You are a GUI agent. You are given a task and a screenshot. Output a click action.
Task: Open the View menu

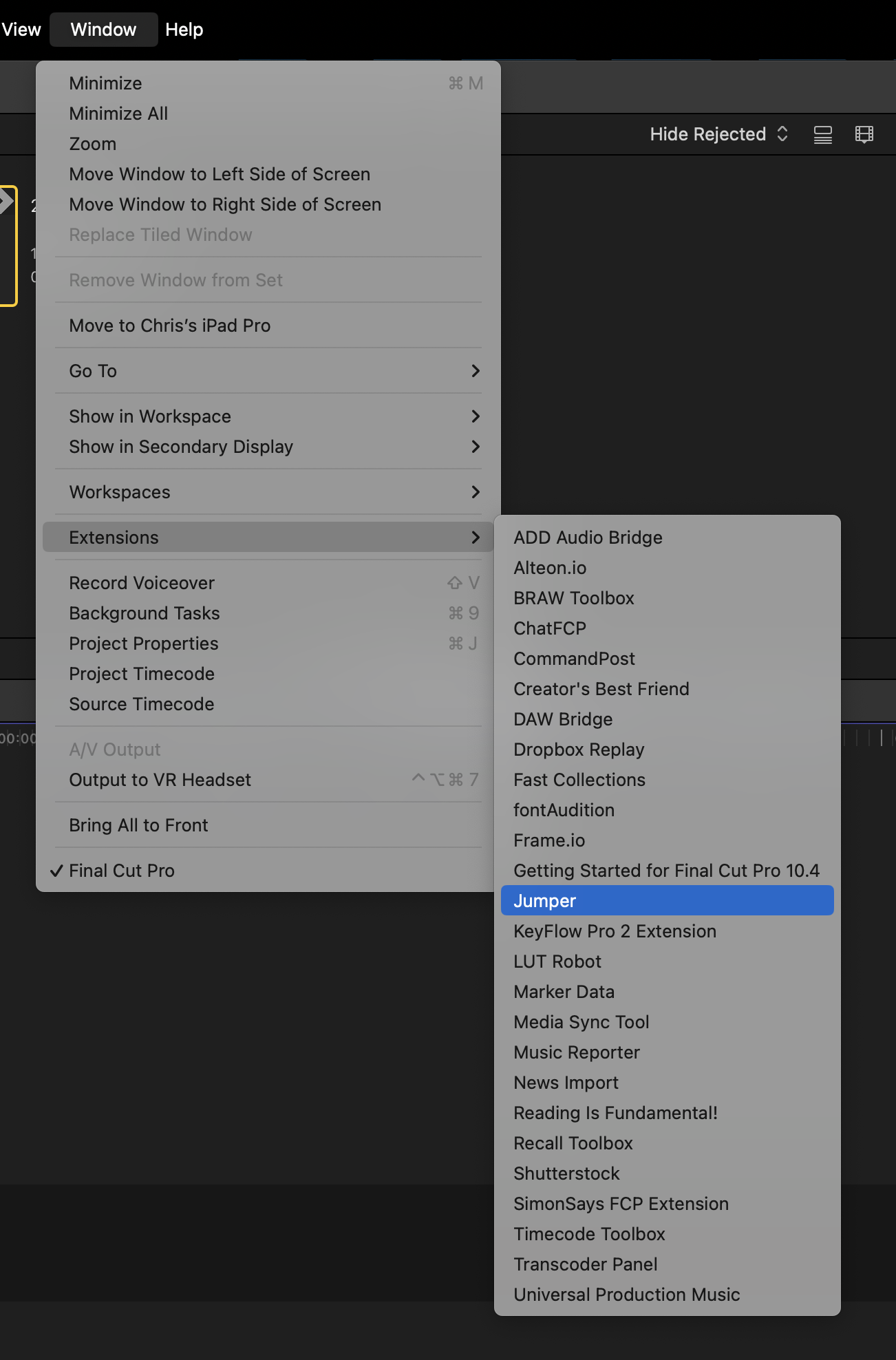[21, 30]
